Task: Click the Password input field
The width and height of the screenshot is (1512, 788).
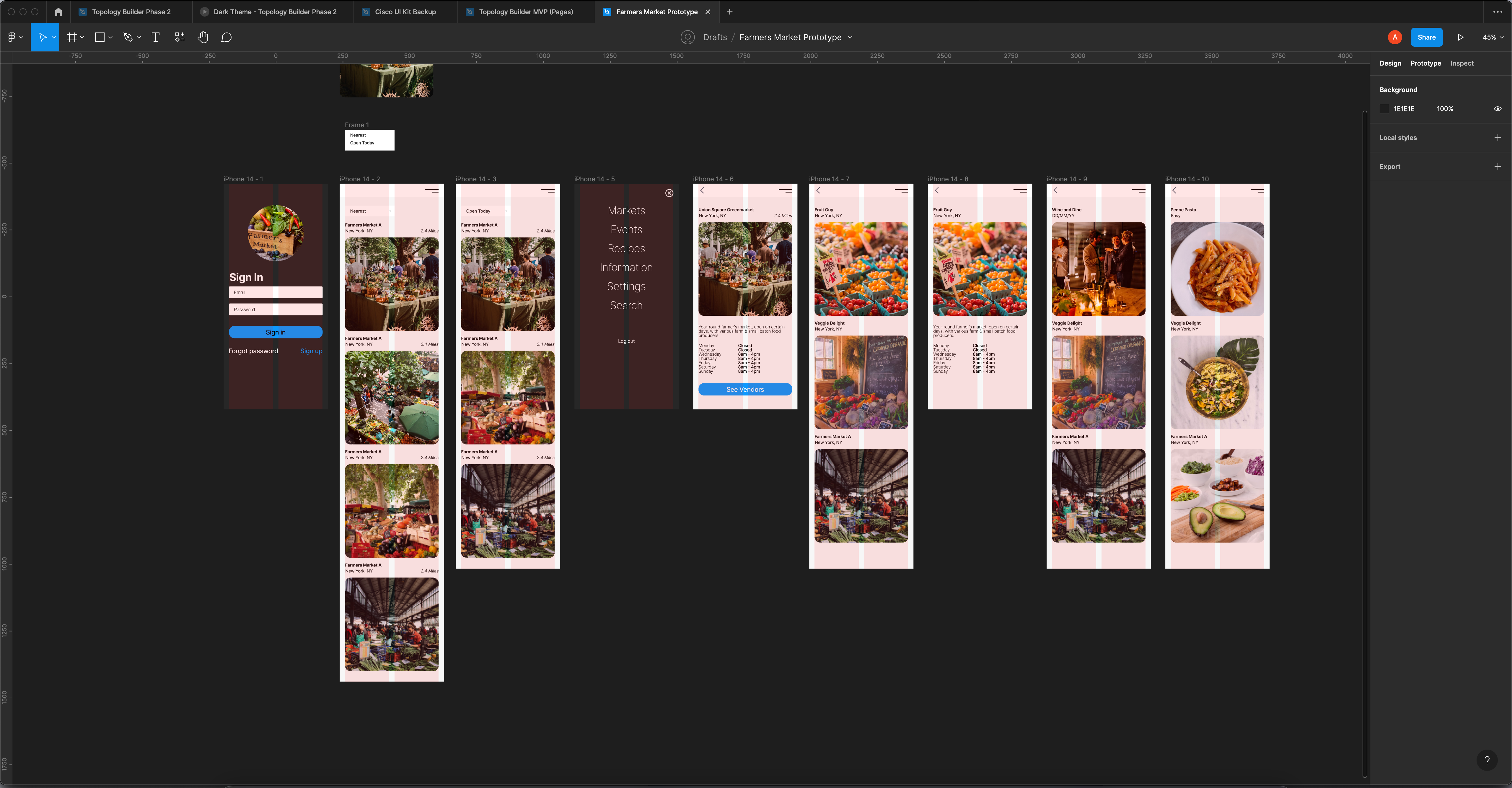Action: [x=275, y=310]
